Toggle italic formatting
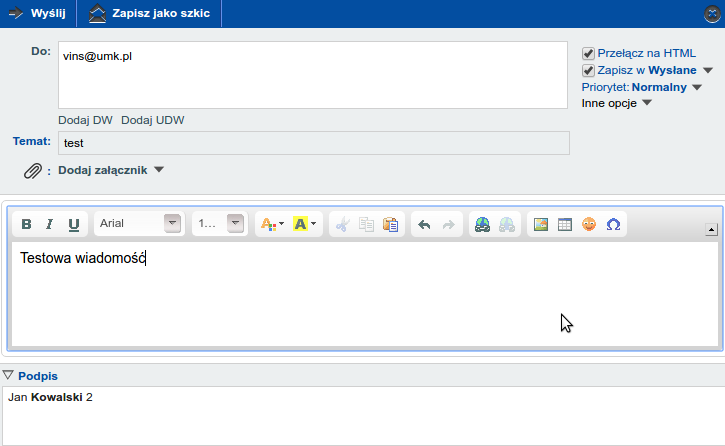 pos(49,224)
